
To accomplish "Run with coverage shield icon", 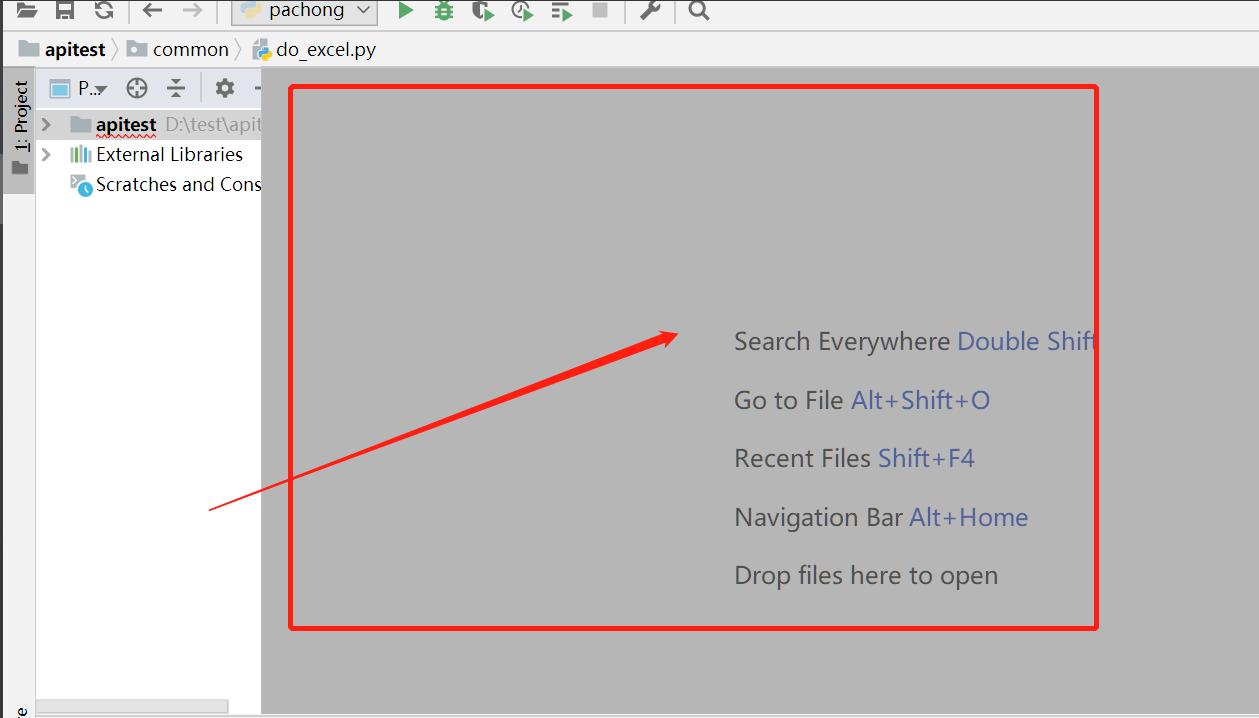I will click(x=483, y=11).
